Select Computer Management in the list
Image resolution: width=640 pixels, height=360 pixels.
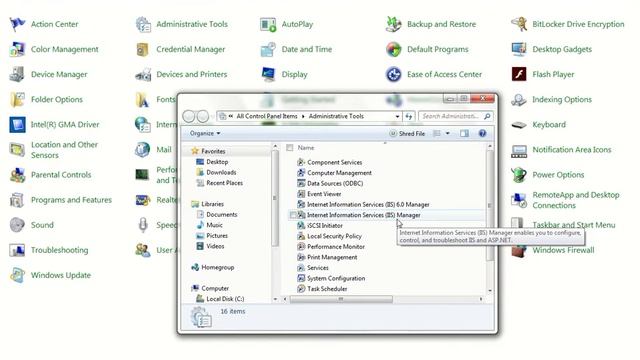click(x=339, y=173)
